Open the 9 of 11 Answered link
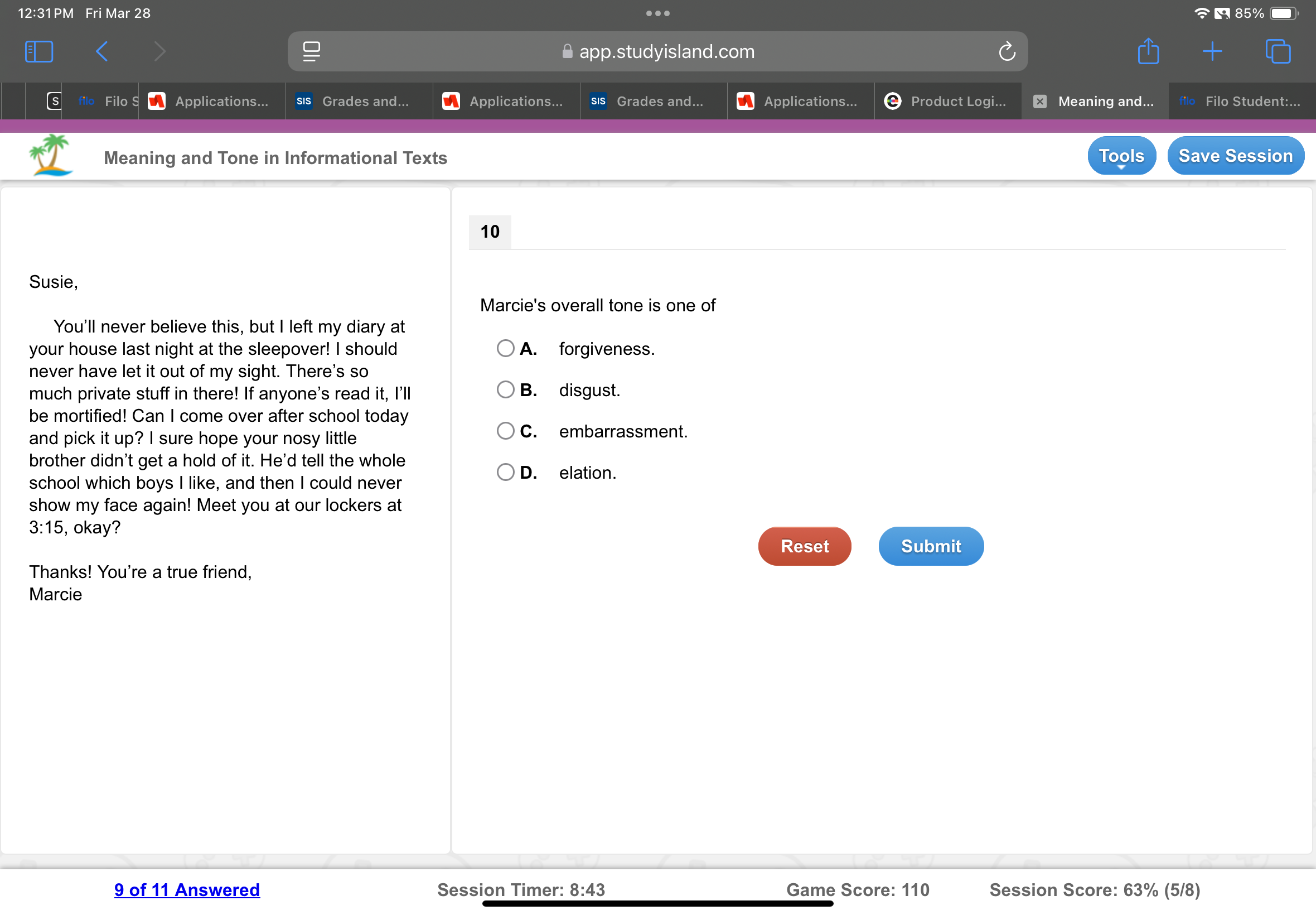 pos(187,890)
